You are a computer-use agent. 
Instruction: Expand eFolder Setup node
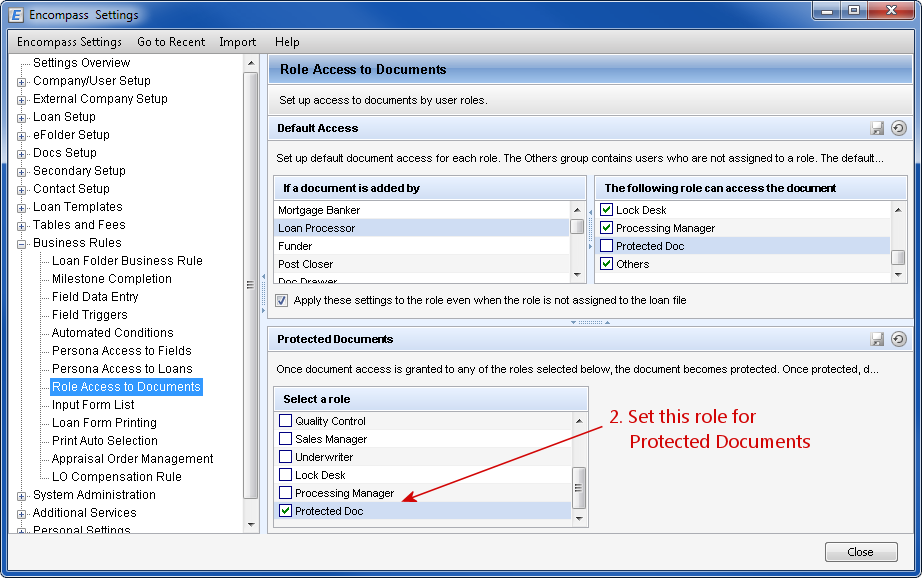pos(21,136)
